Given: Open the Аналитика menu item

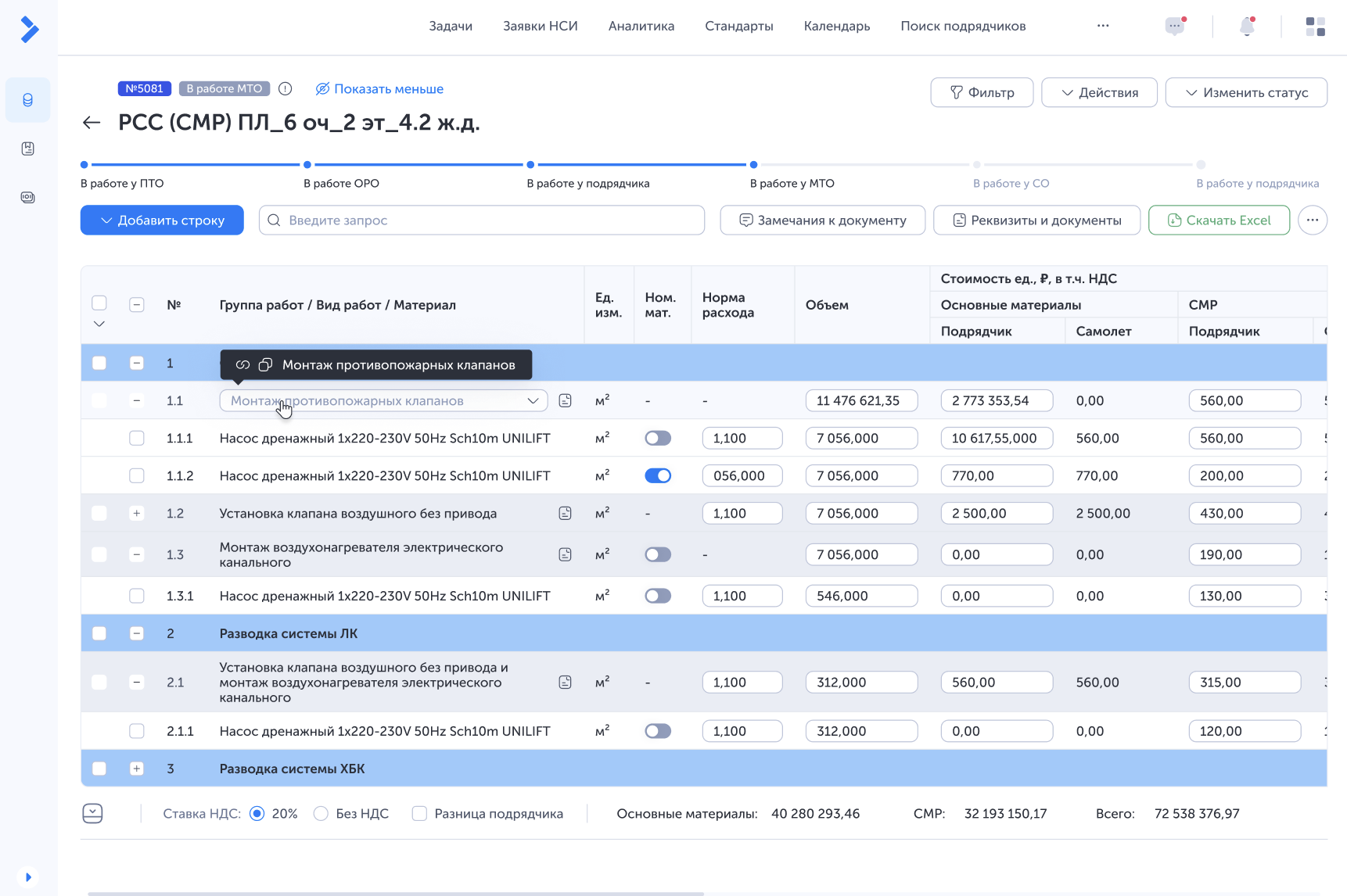Looking at the screenshot, I should coord(641,26).
